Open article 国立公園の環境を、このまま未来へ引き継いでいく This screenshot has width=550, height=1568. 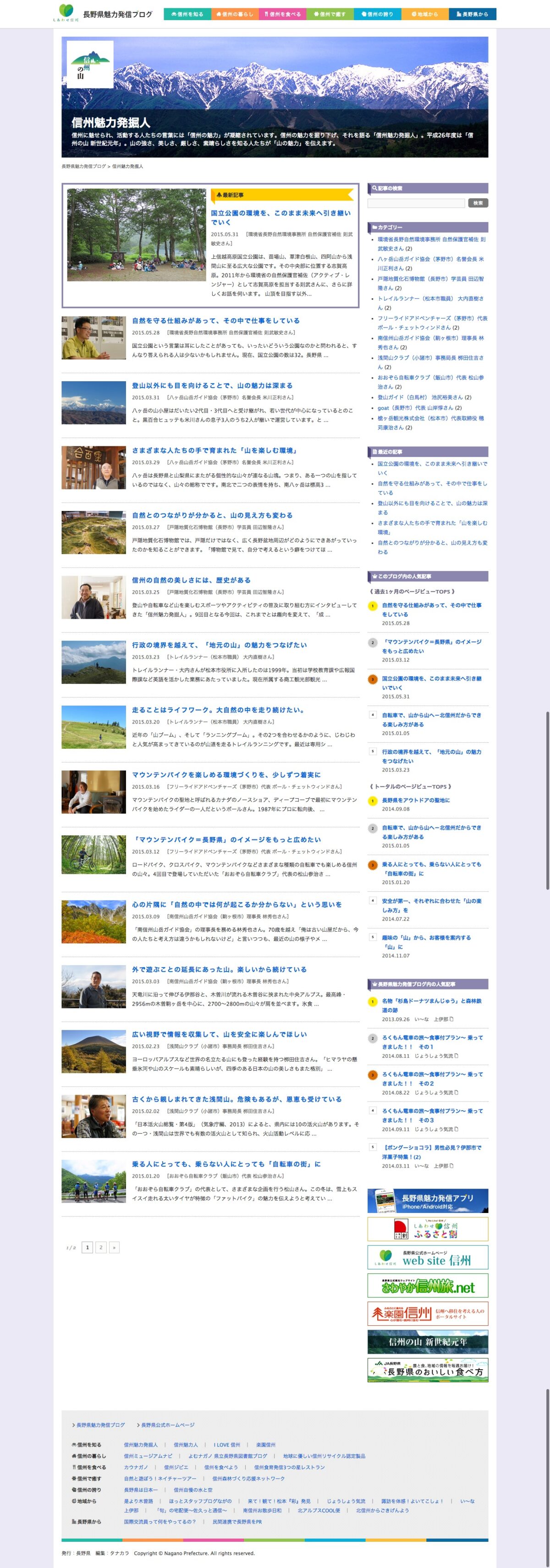coord(280,217)
